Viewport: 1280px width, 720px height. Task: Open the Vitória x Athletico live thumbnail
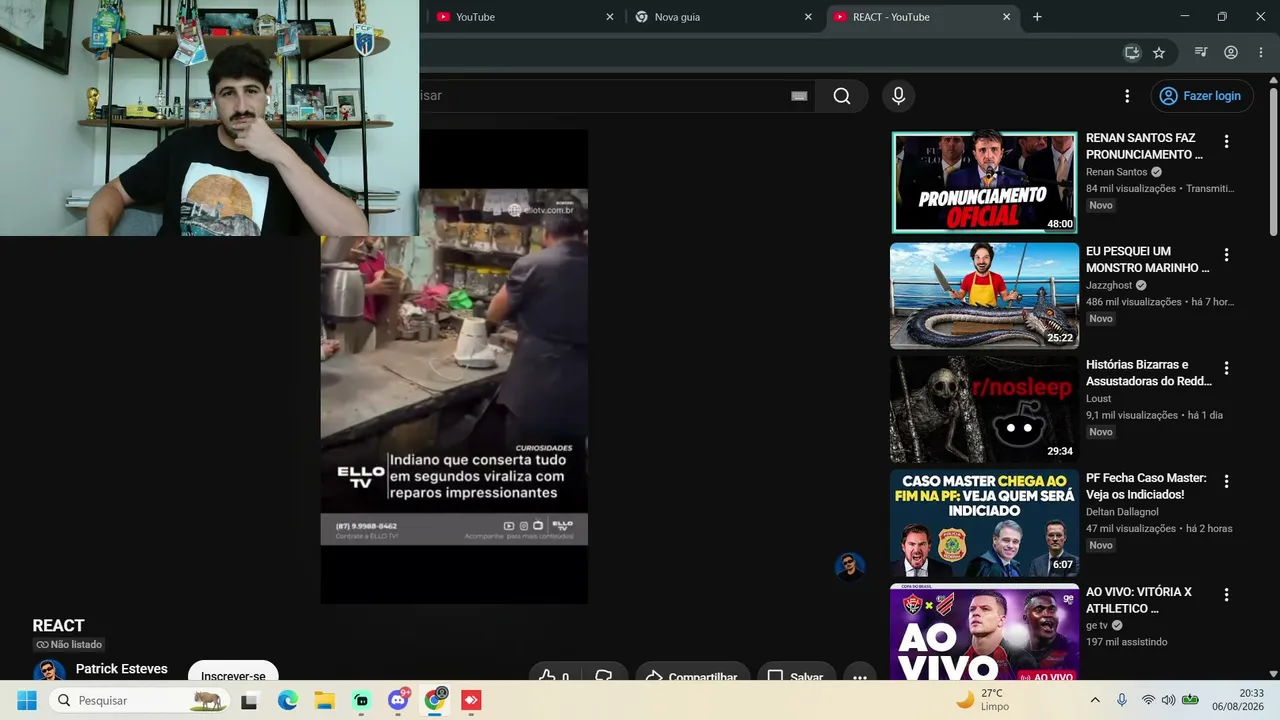pos(985,633)
